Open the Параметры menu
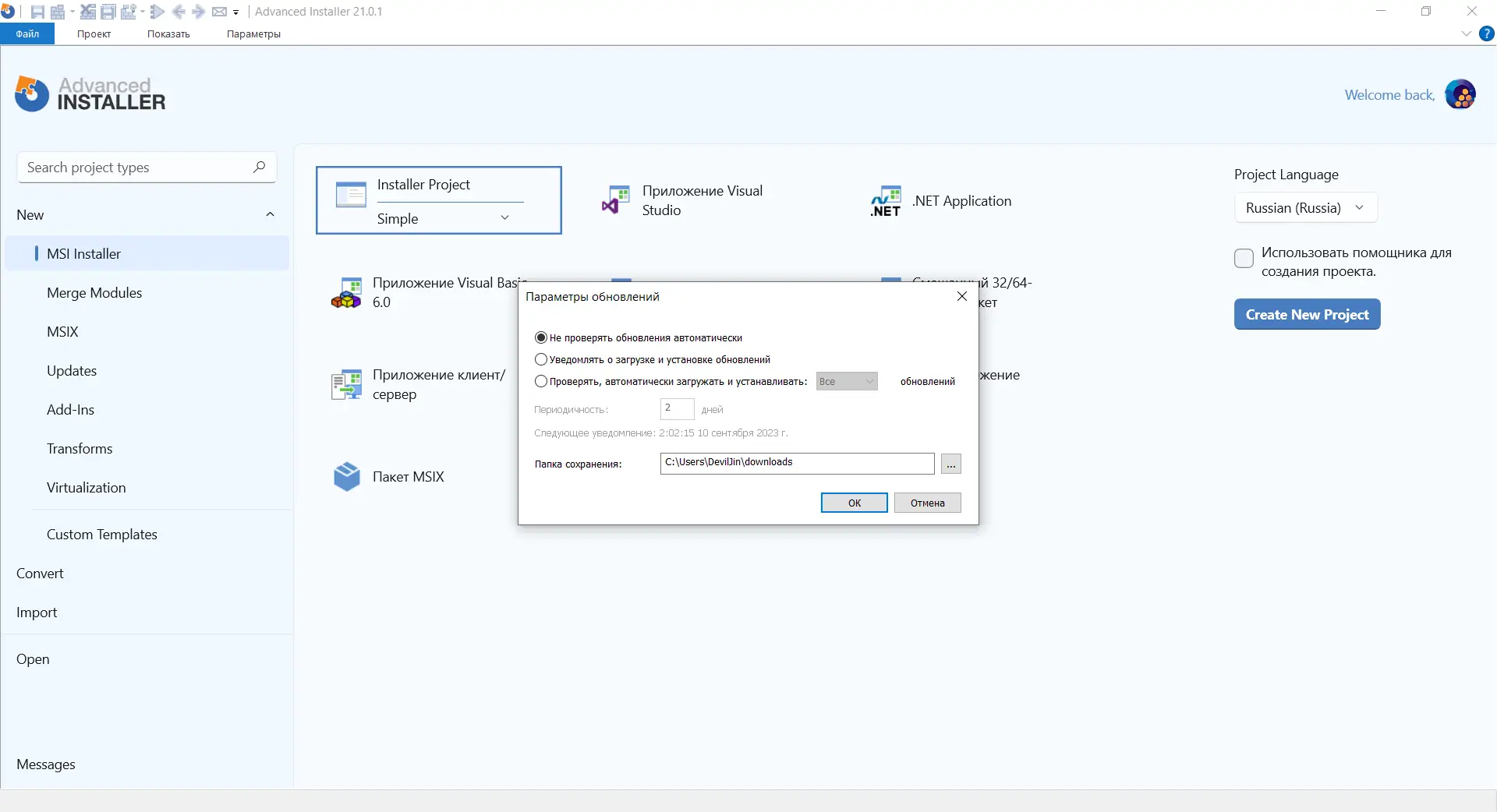This screenshot has height=812, width=1497. 253,34
